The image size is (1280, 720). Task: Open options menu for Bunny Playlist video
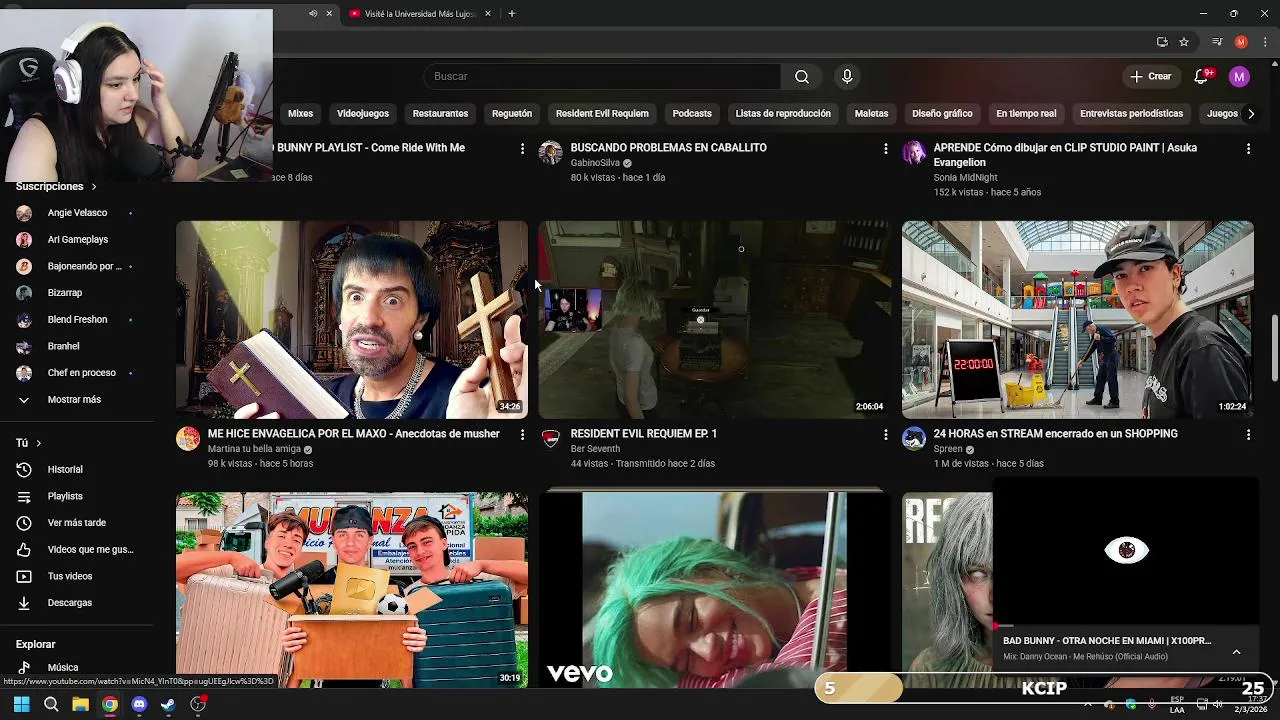[x=522, y=149]
